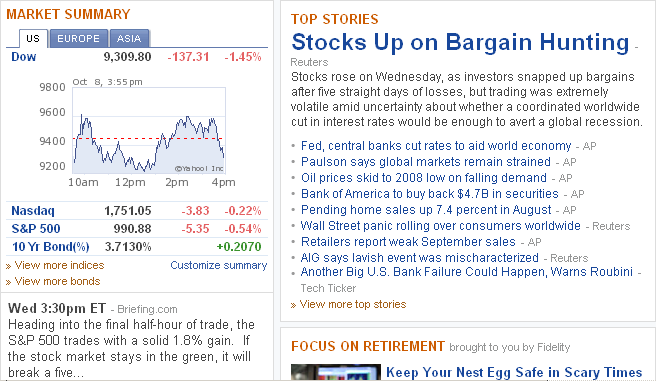Open Keep Your Nest Egg Safe article
The image size is (656, 381).
514,372
